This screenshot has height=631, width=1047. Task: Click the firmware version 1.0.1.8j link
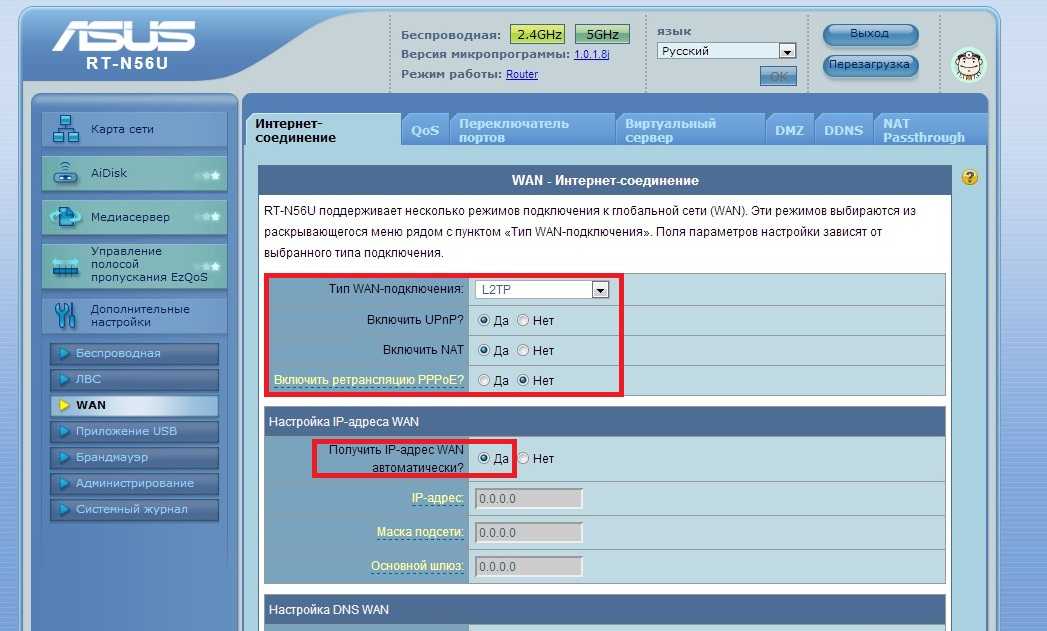[x=591, y=54]
